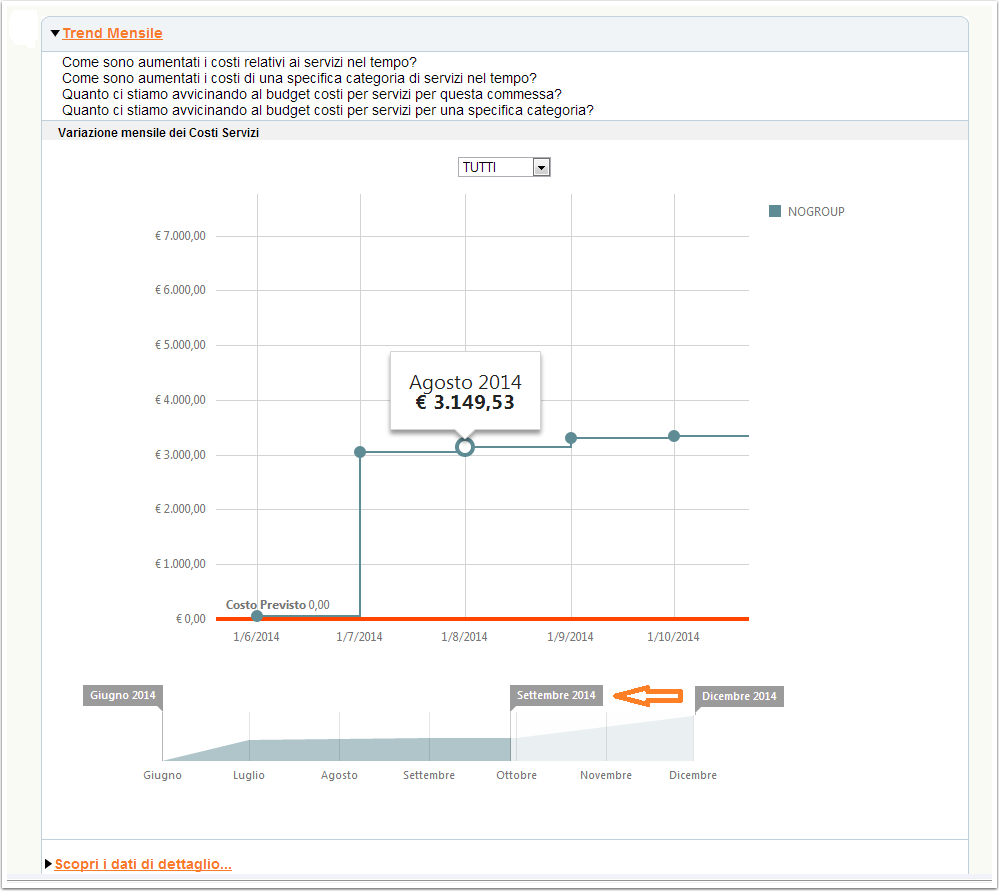Click the 1/6/2014 axis label
The width and height of the screenshot is (999, 891).
(256, 637)
